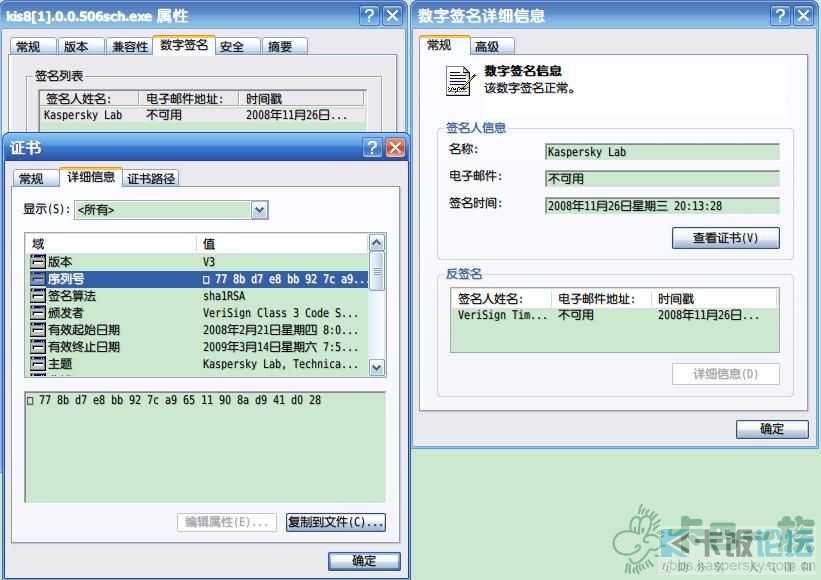Open the 证书路径 tab
This screenshot has height=580, width=821.
tap(151, 179)
